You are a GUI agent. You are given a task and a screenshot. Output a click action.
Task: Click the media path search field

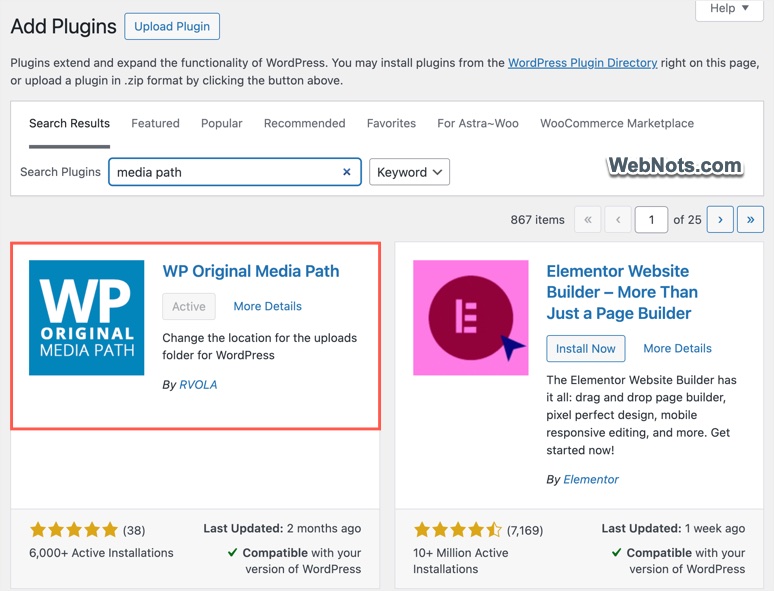(x=235, y=172)
